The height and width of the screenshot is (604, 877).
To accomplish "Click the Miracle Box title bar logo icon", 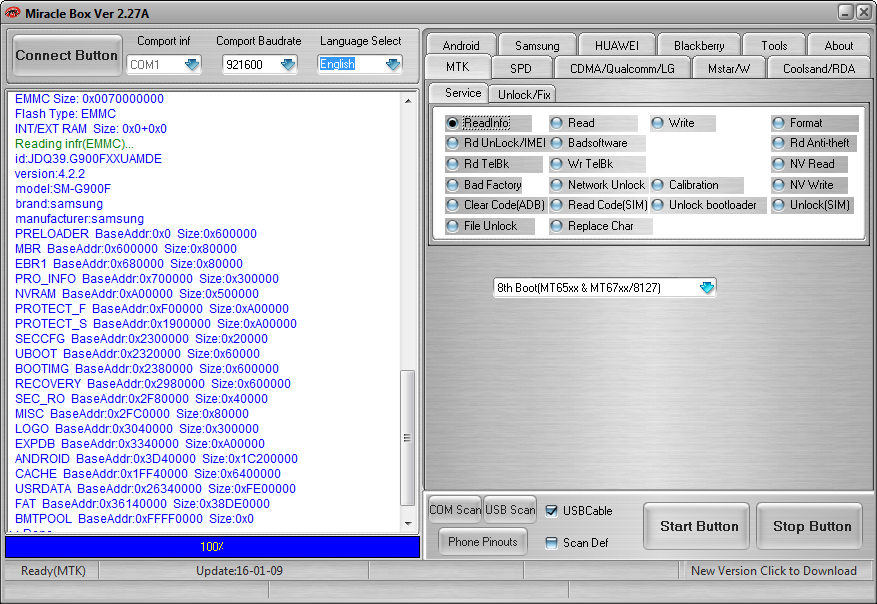I will pos(12,13).
